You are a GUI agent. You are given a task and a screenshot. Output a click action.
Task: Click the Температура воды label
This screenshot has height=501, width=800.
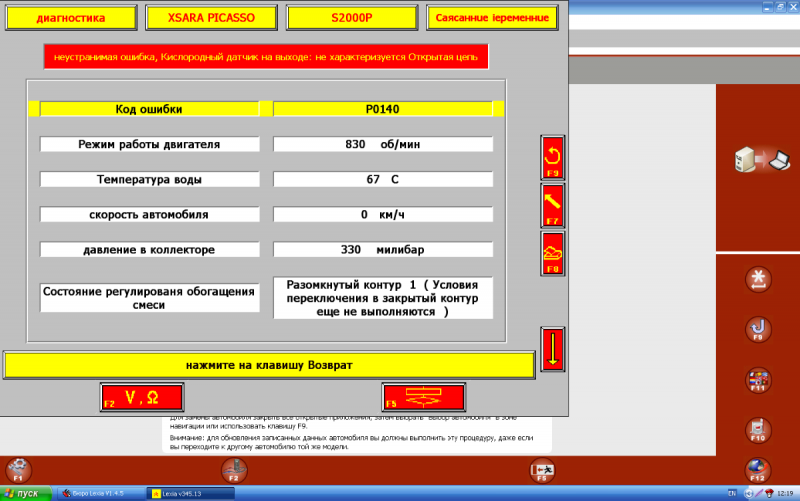click(x=149, y=180)
